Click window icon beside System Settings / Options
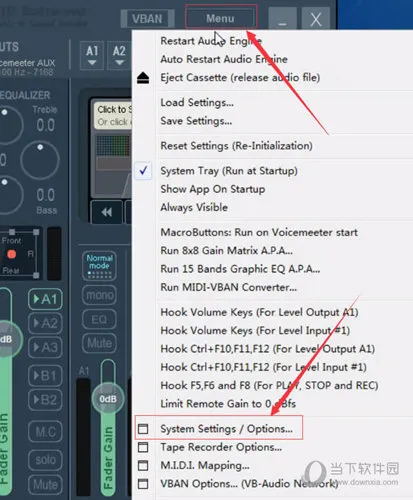The image size is (413, 500). click(x=143, y=429)
